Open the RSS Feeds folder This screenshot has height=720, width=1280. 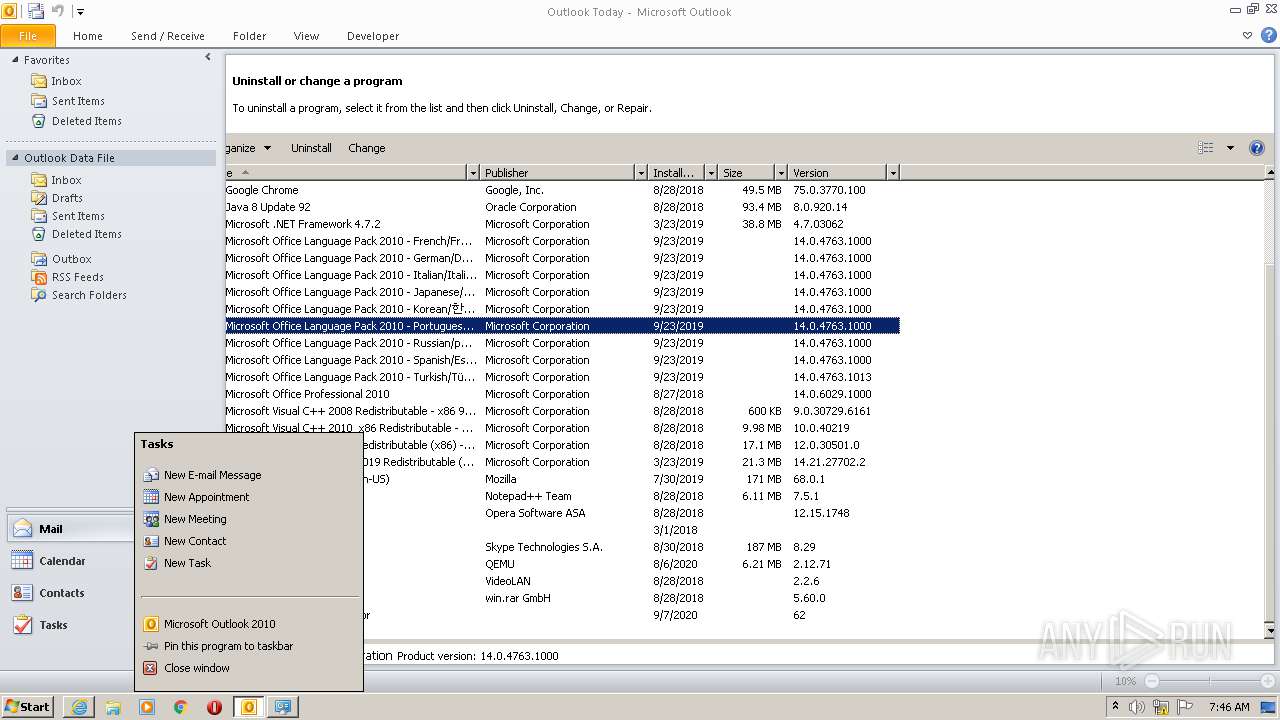click(x=78, y=277)
